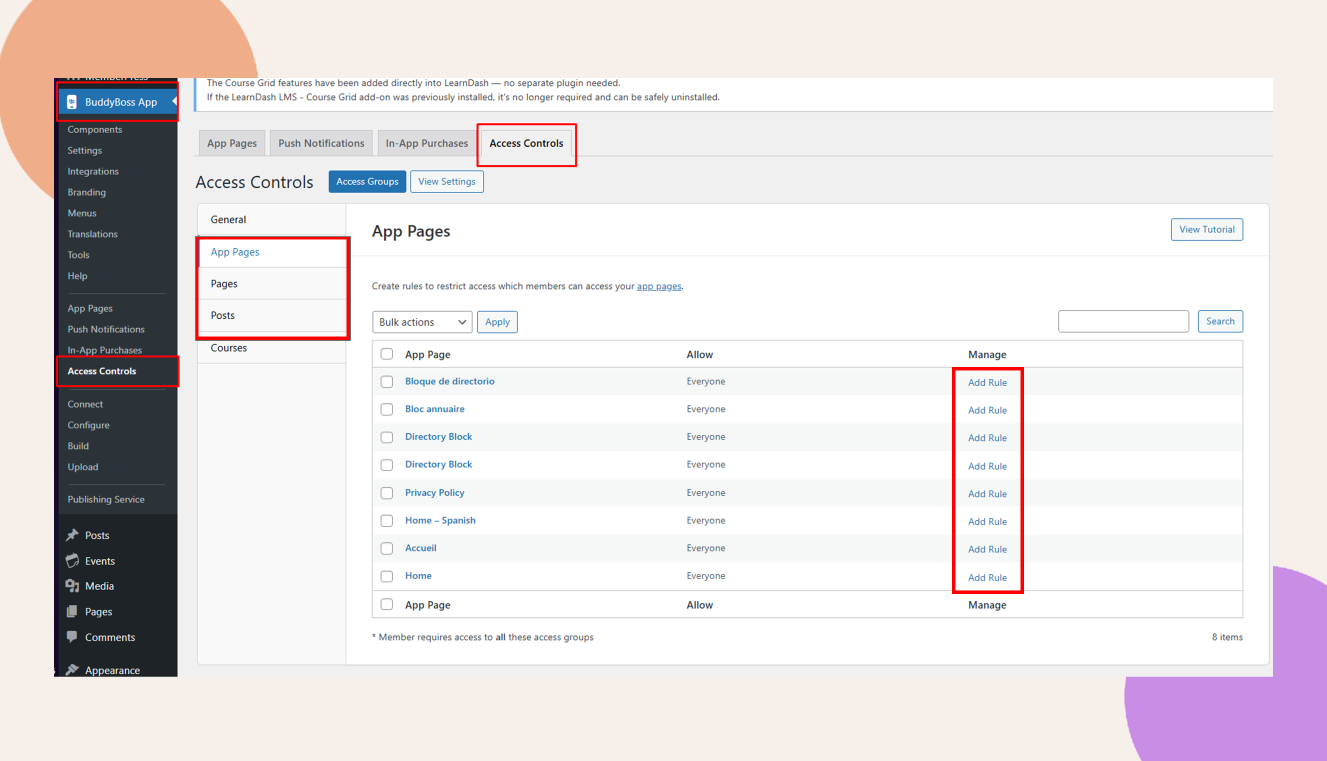Toggle the footer App Page checkbox
The width and height of the screenshot is (1327, 761).
387,604
